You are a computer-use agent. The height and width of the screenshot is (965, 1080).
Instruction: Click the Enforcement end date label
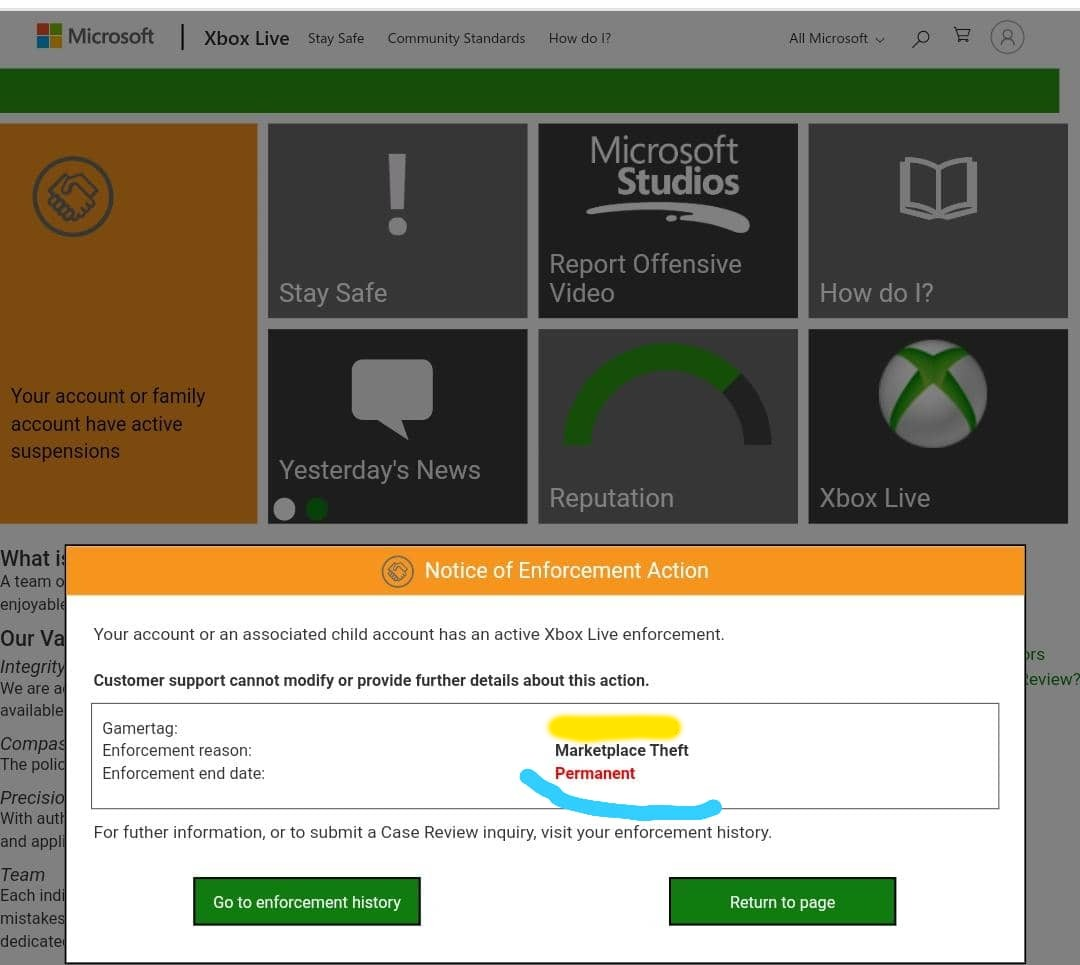tap(183, 774)
